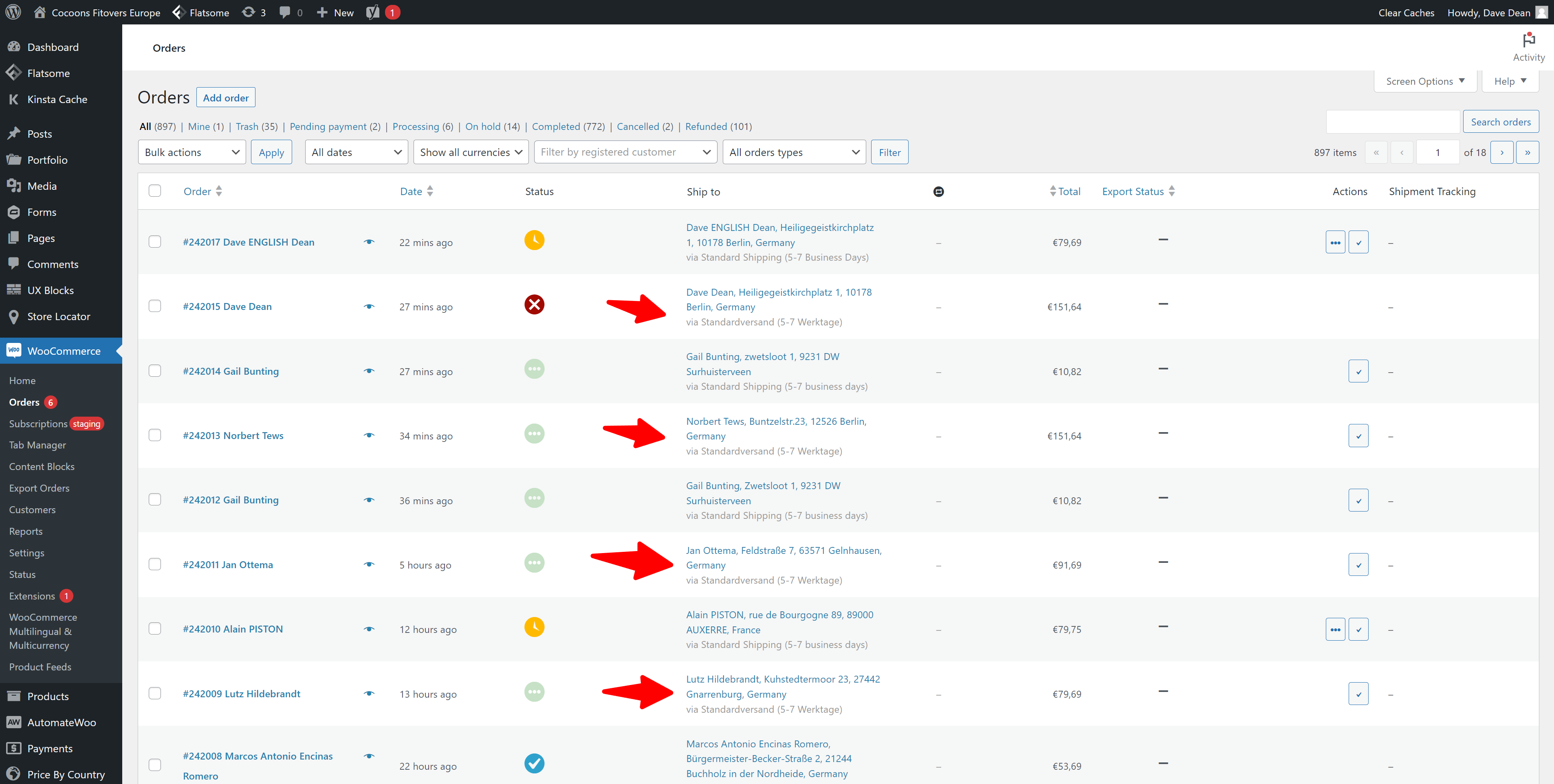
Task: Select checkbox for order #242009 Lutz Hildebrandt
Action: click(155, 694)
